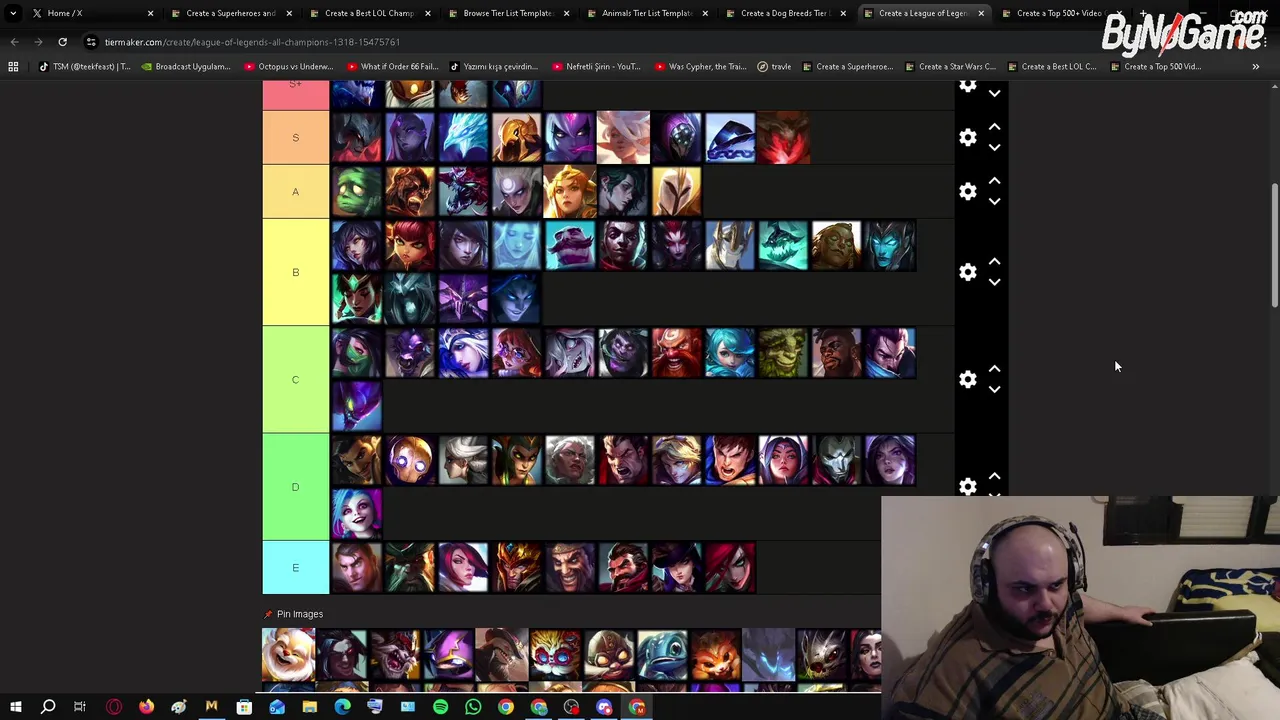Open settings gear for the D tier row
1280x720 pixels.
point(967,486)
